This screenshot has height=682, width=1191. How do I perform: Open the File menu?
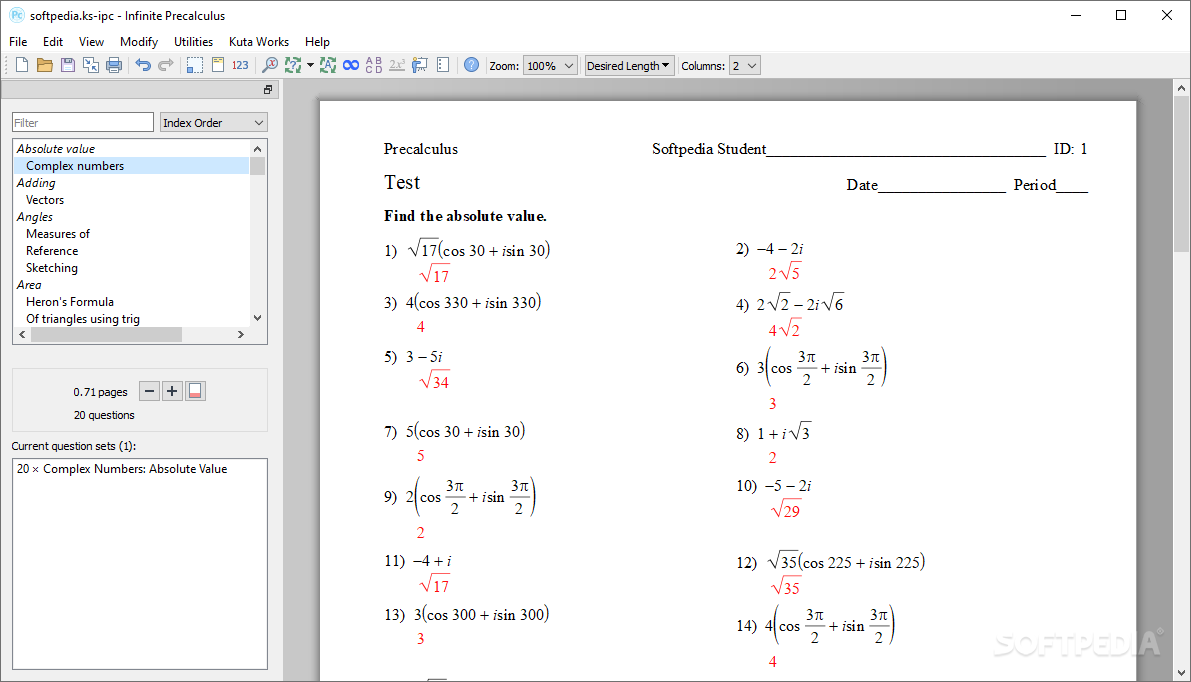point(18,42)
